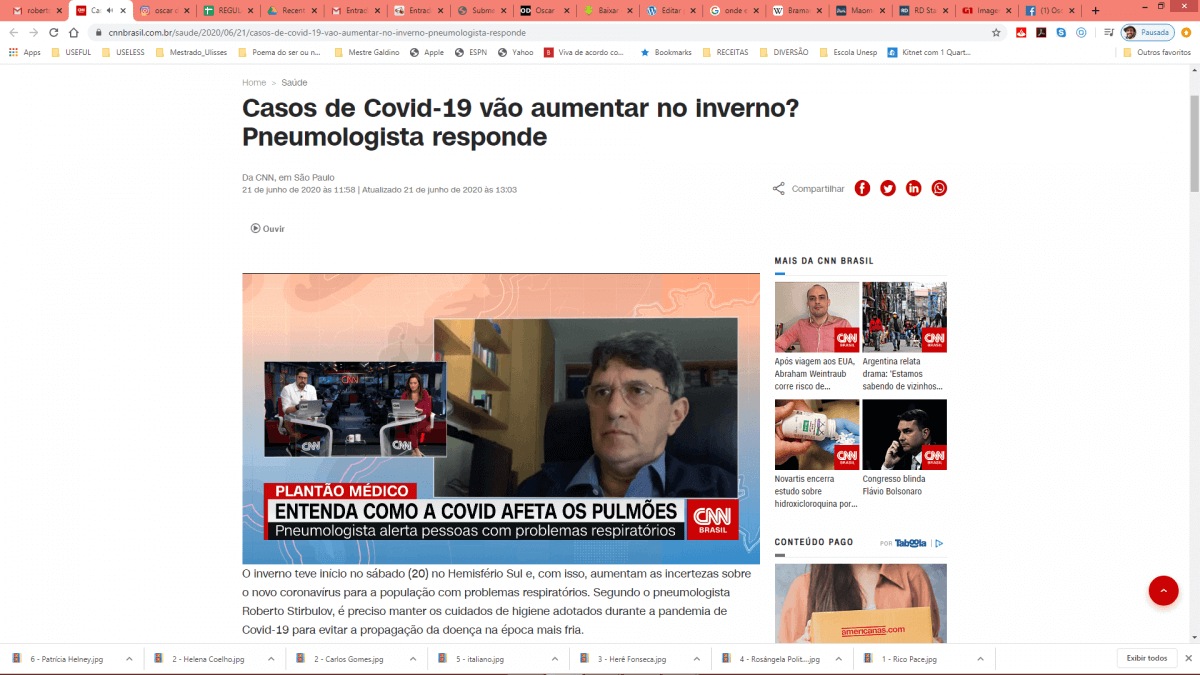Click the red scroll-to-top button

tap(1163, 590)
